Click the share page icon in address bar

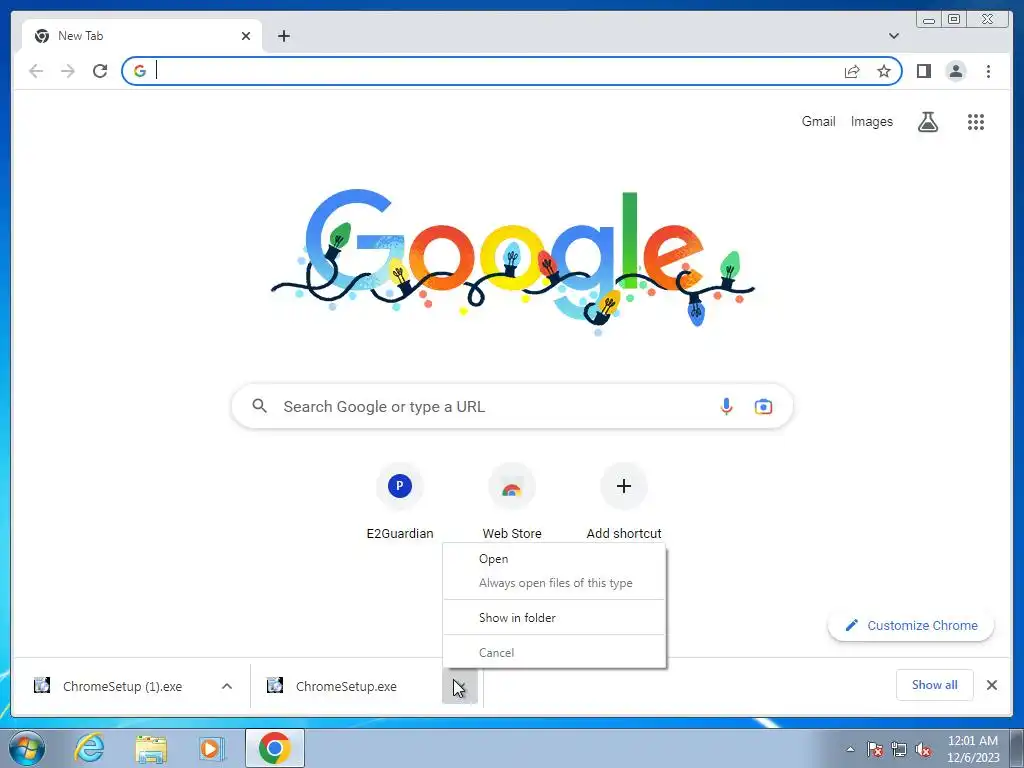pyautogui.click(x=852, y=71)
